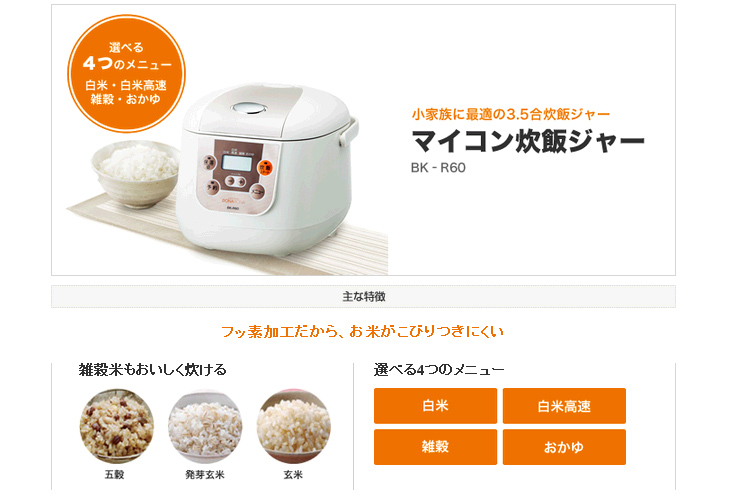Image resolution: width=730 pixels, height=497 pixels.
Task: Click the orange フッ素加工 headline text
Action: pyautogui.click(x=363, y=331)
